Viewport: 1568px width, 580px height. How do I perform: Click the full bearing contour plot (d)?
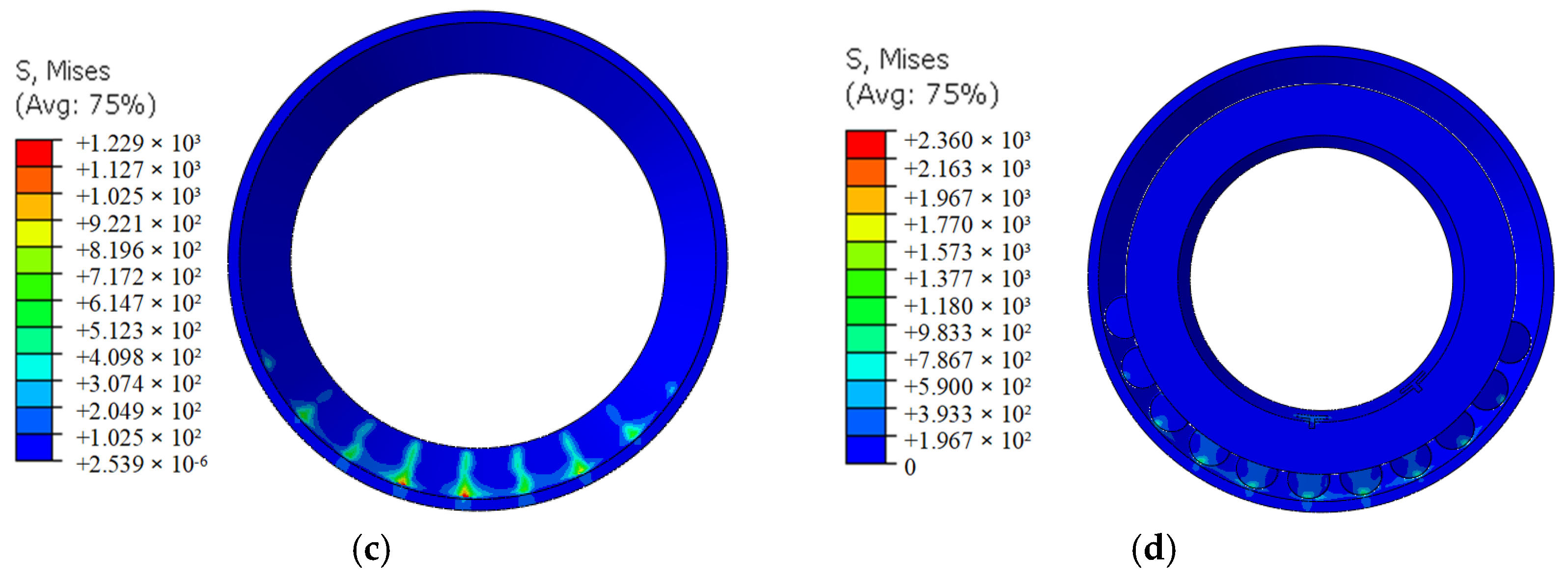tap(1321, 278)
